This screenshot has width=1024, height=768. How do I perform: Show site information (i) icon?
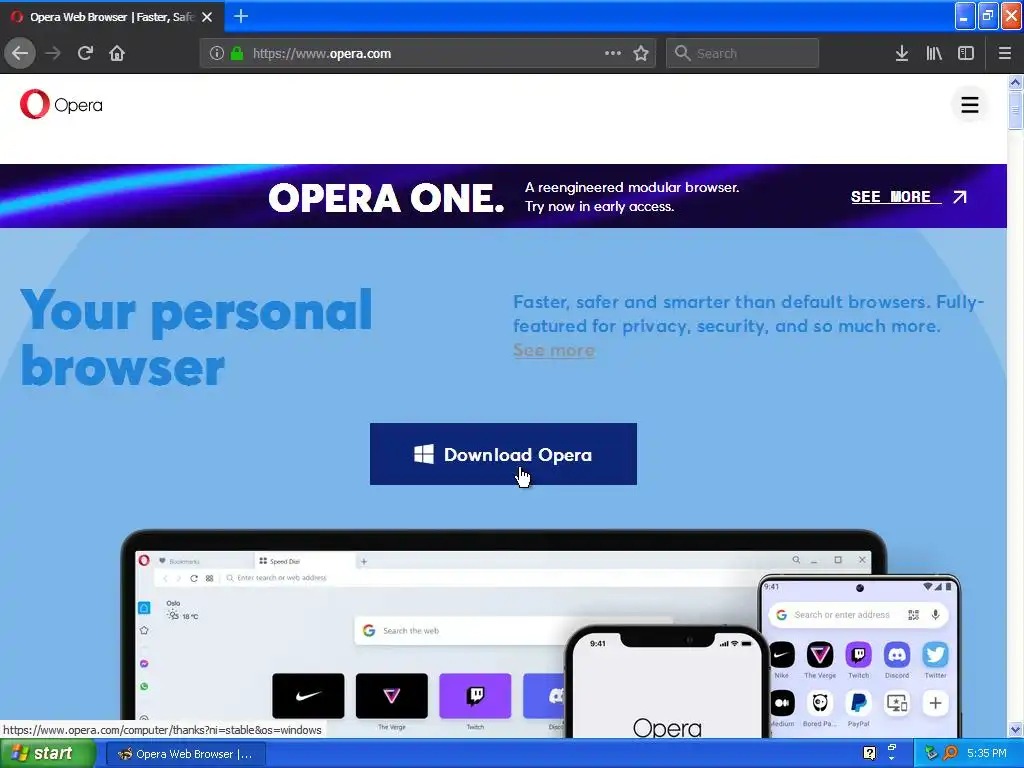coord(217,54)
